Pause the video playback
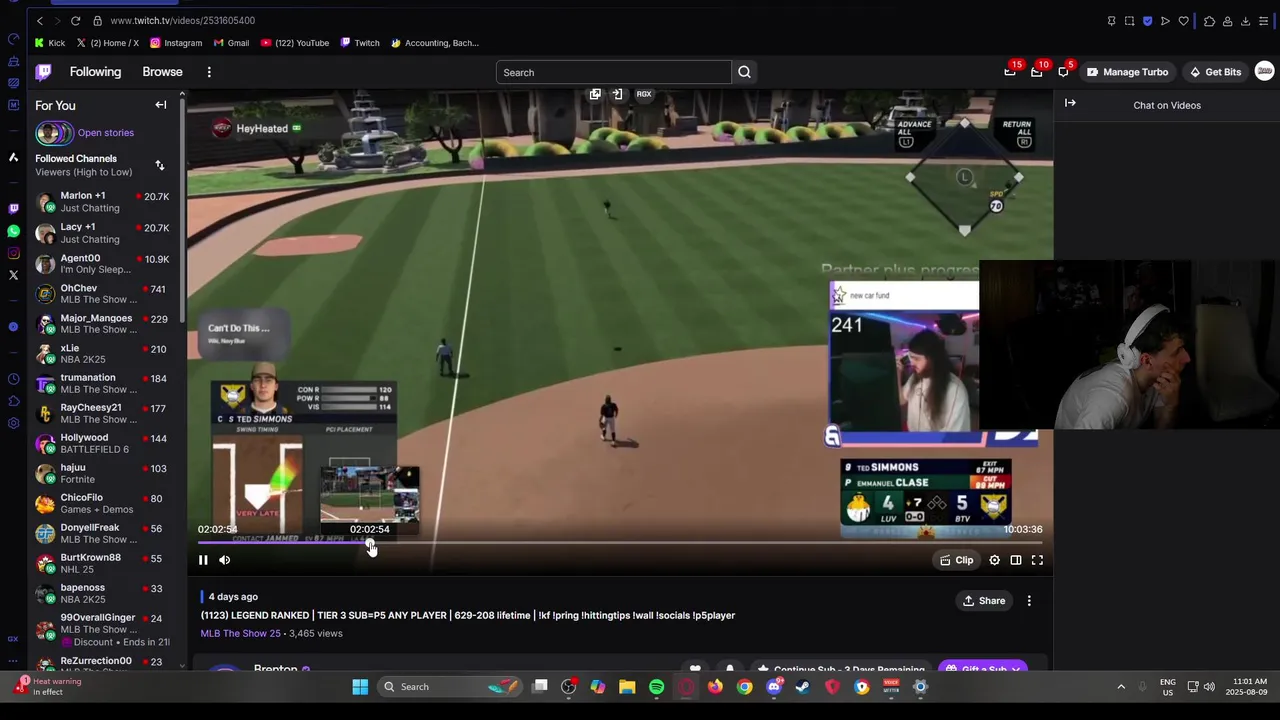This screenshot has height=720, width=1280. 203,560
